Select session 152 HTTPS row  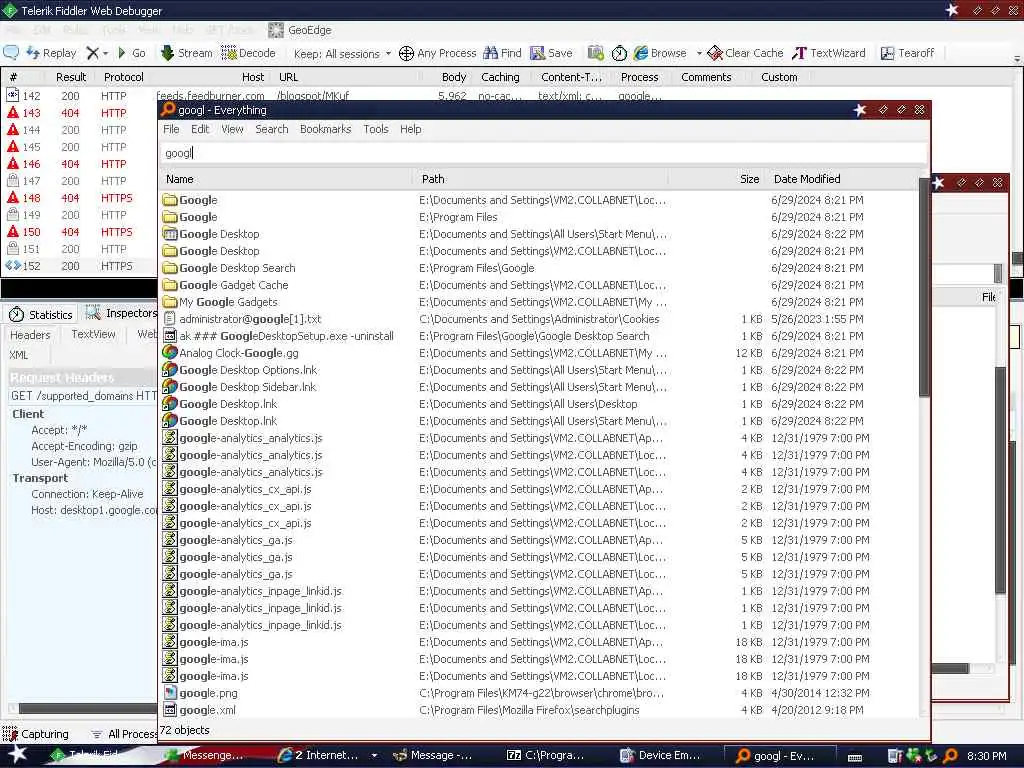pyautogui.click(x=80, y=266)
